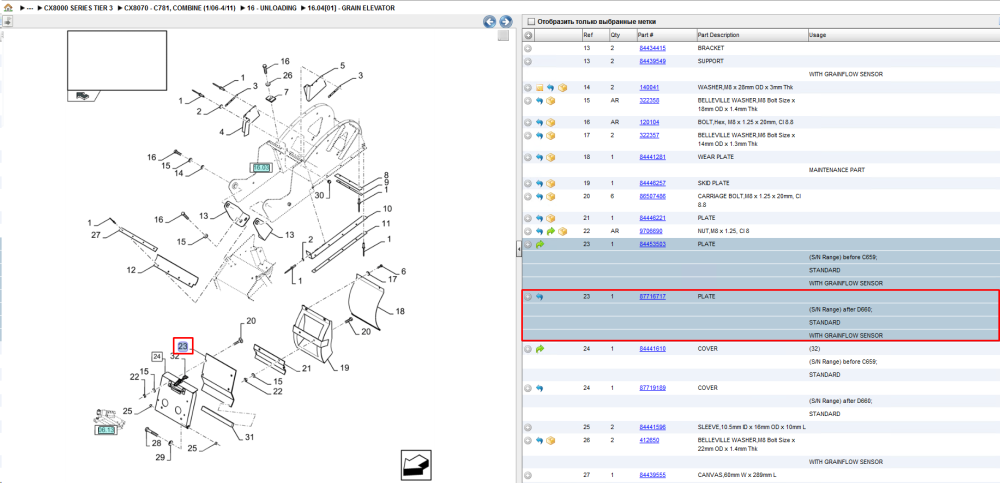Open the 06.13 reference label on diagram
This screenshot has width=1000, height=483.
[106, 431]
